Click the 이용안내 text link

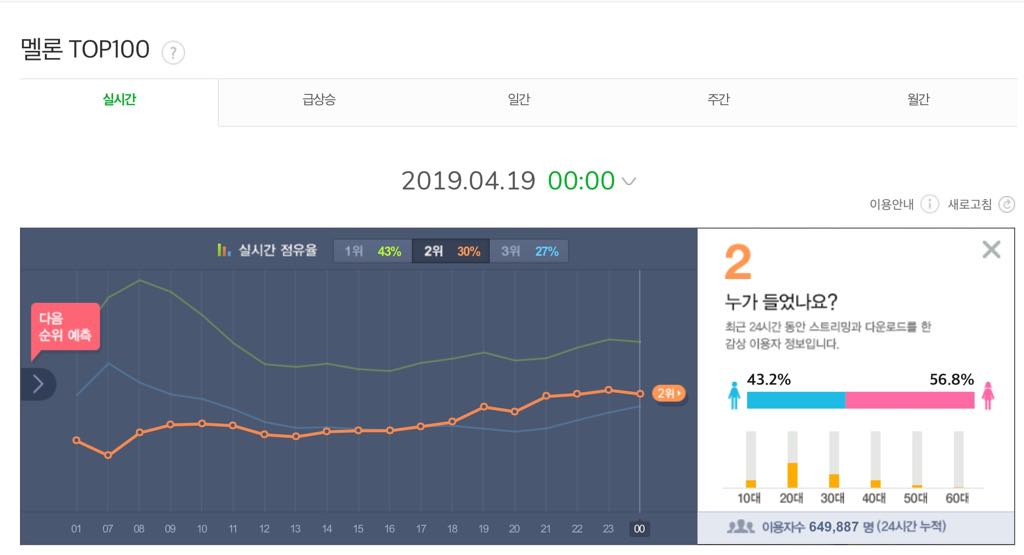pos(891,204)
